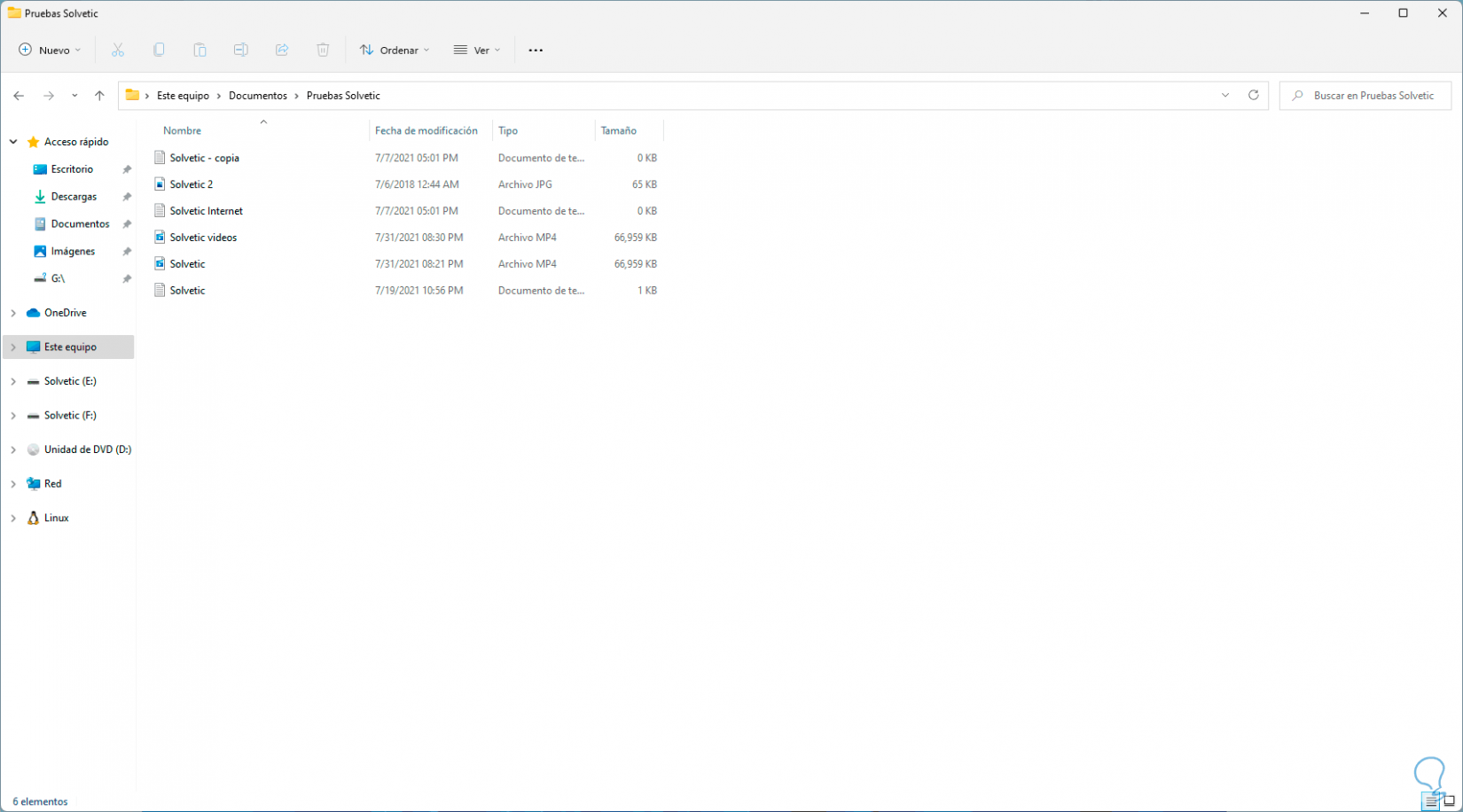Click the magnifier icon in the search box
This screenshot has height=812, width=1463.
click(x=1298, y=96)
